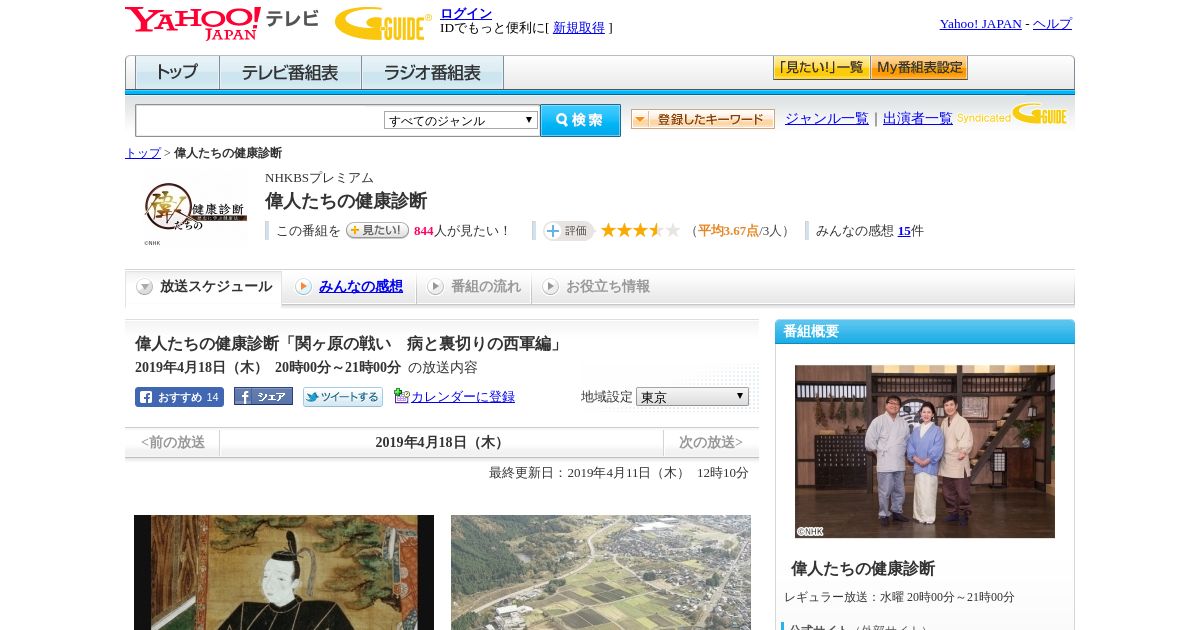Image resolution: width=1200 pixels, height=630 pixels.
Task: Select the テレビ番組表 tab
Action: [290, 73]
